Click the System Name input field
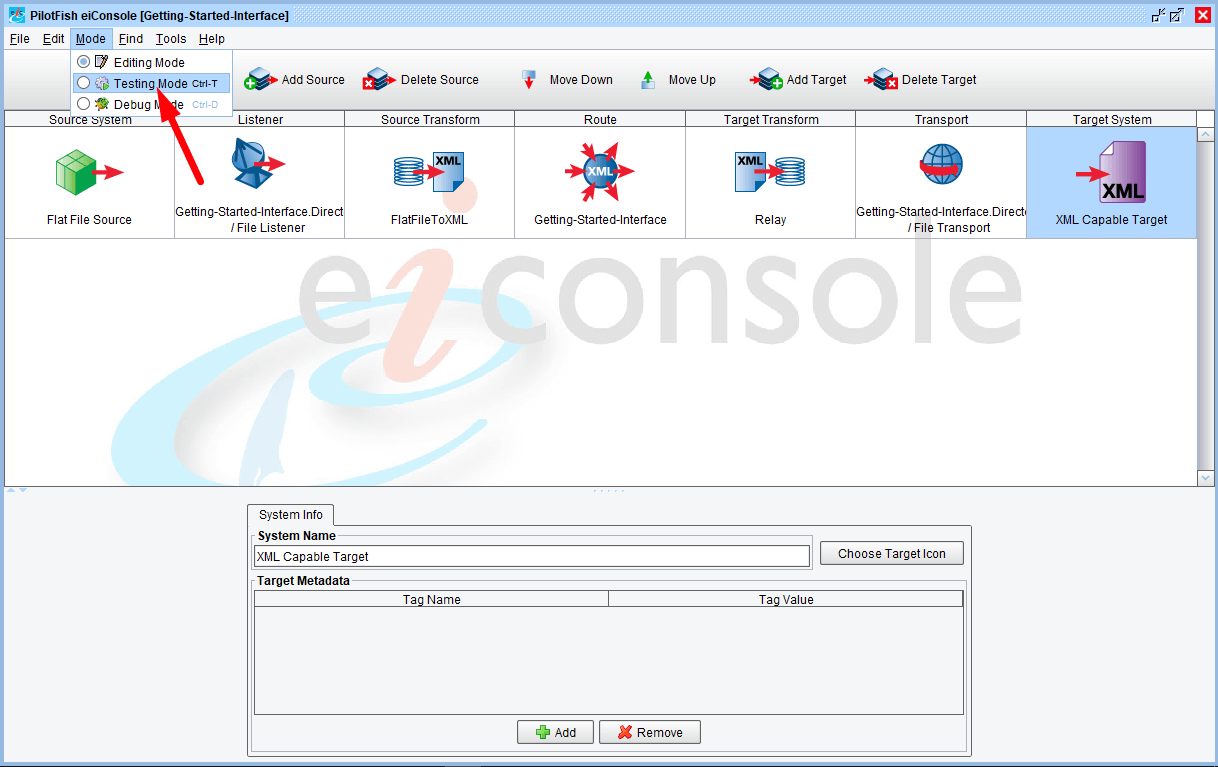 532,557
